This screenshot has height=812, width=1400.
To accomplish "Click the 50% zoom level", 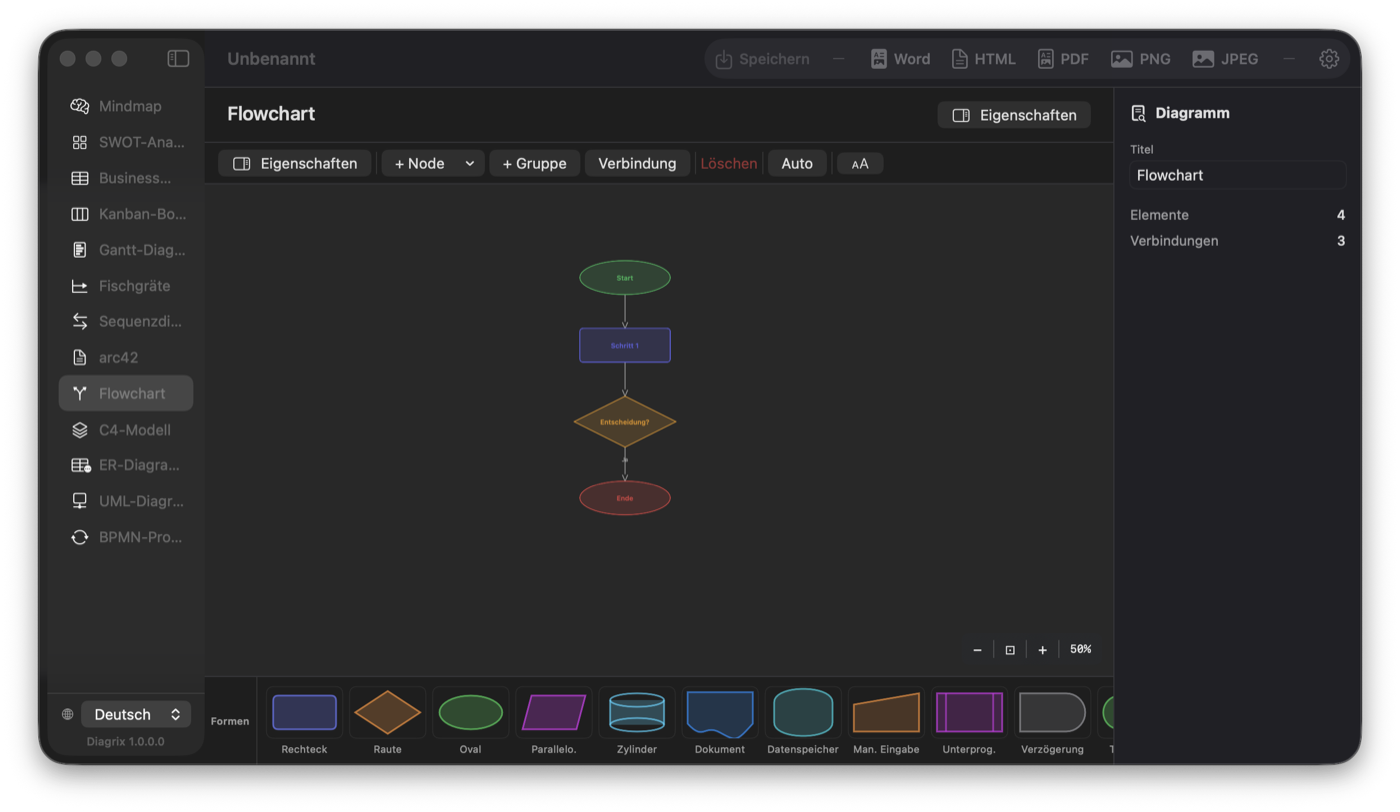I will point(1080,649).
